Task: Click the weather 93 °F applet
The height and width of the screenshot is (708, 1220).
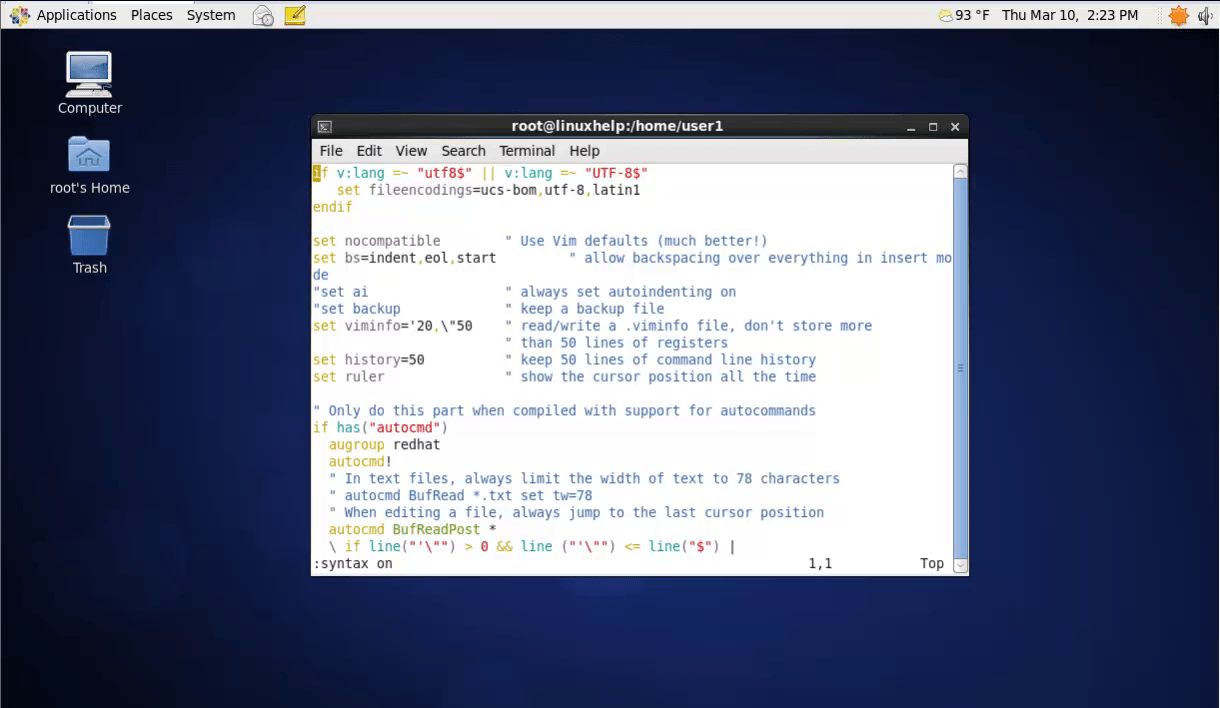Action: click(963, 15)
